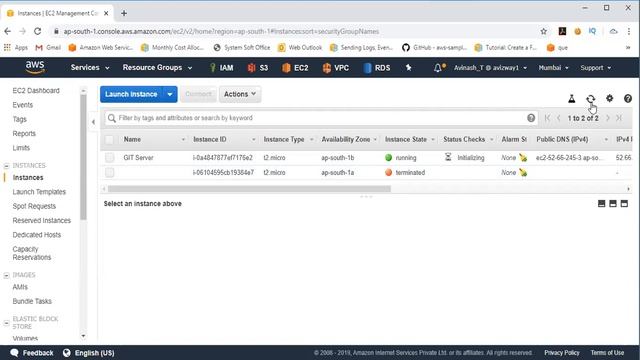Open the help question mark icon
Viewport: 640px width, 360px height.
click(x=628, y=98)
